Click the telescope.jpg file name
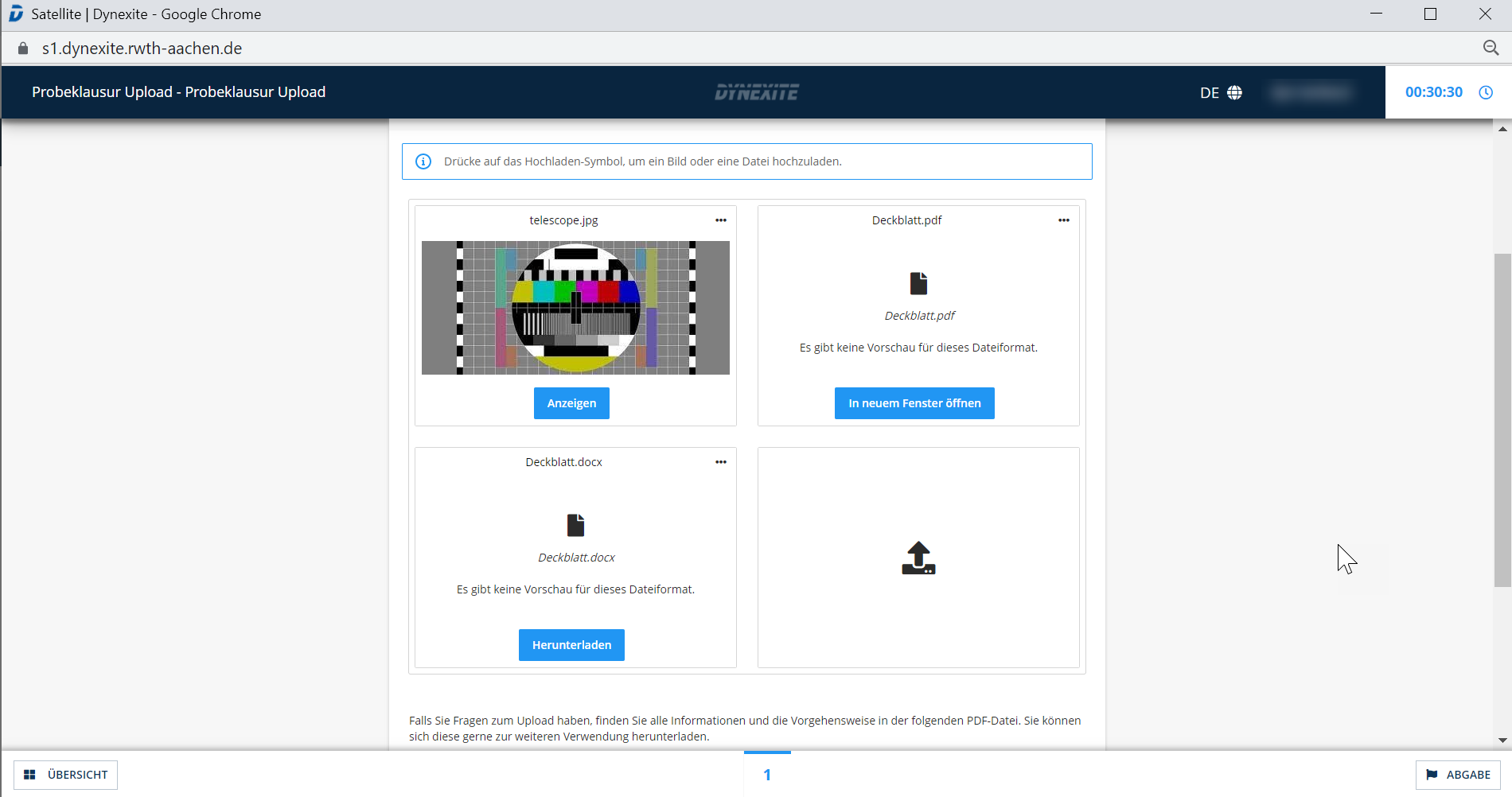Image resolution: width=1512 pixels, height=797 pixels. coord(563,220)
